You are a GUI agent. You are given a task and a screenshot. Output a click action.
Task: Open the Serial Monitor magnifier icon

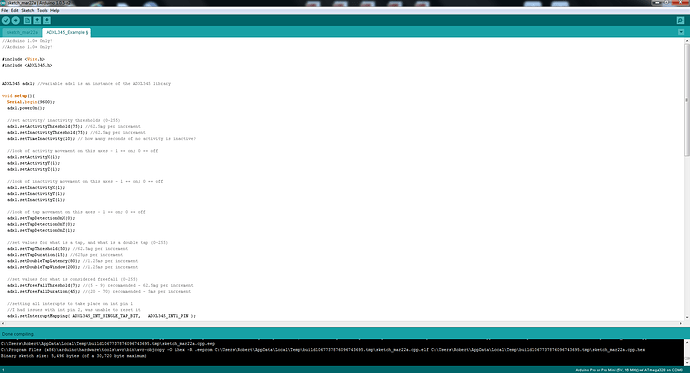click(x=680, y=20)
